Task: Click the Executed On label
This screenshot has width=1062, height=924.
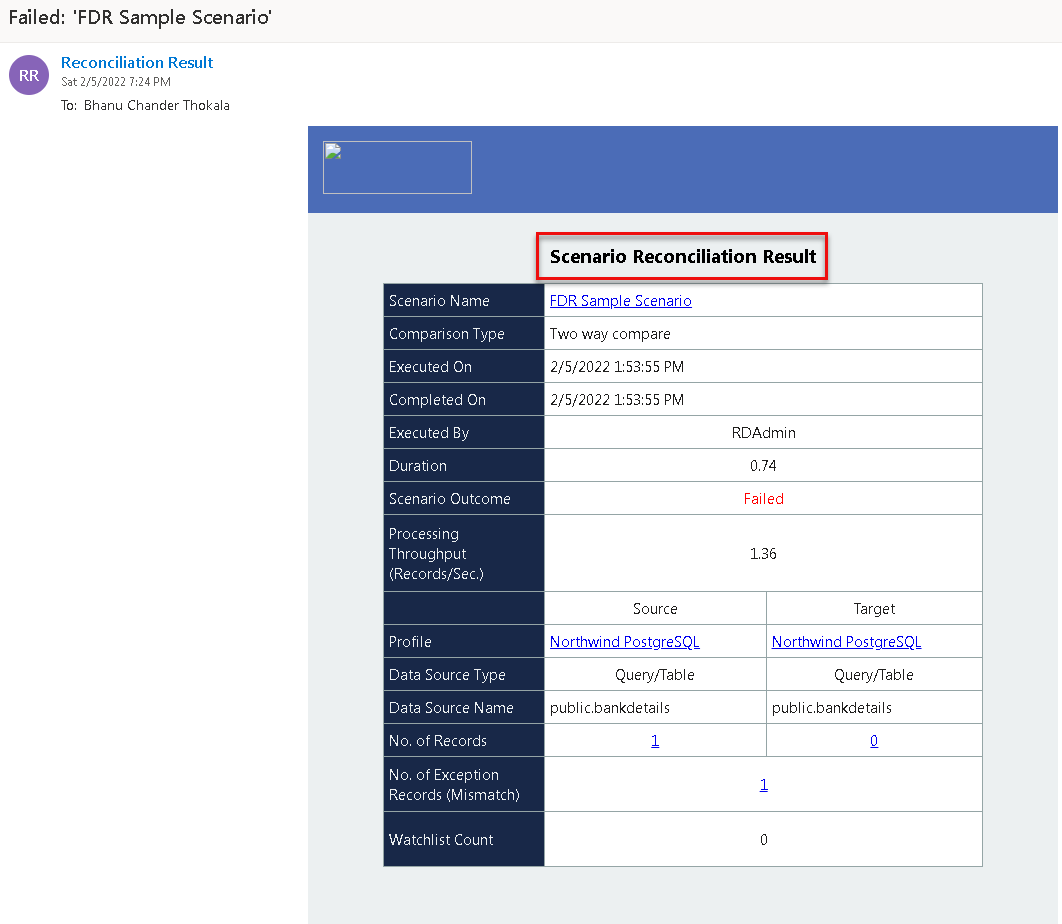Action: 430,366
